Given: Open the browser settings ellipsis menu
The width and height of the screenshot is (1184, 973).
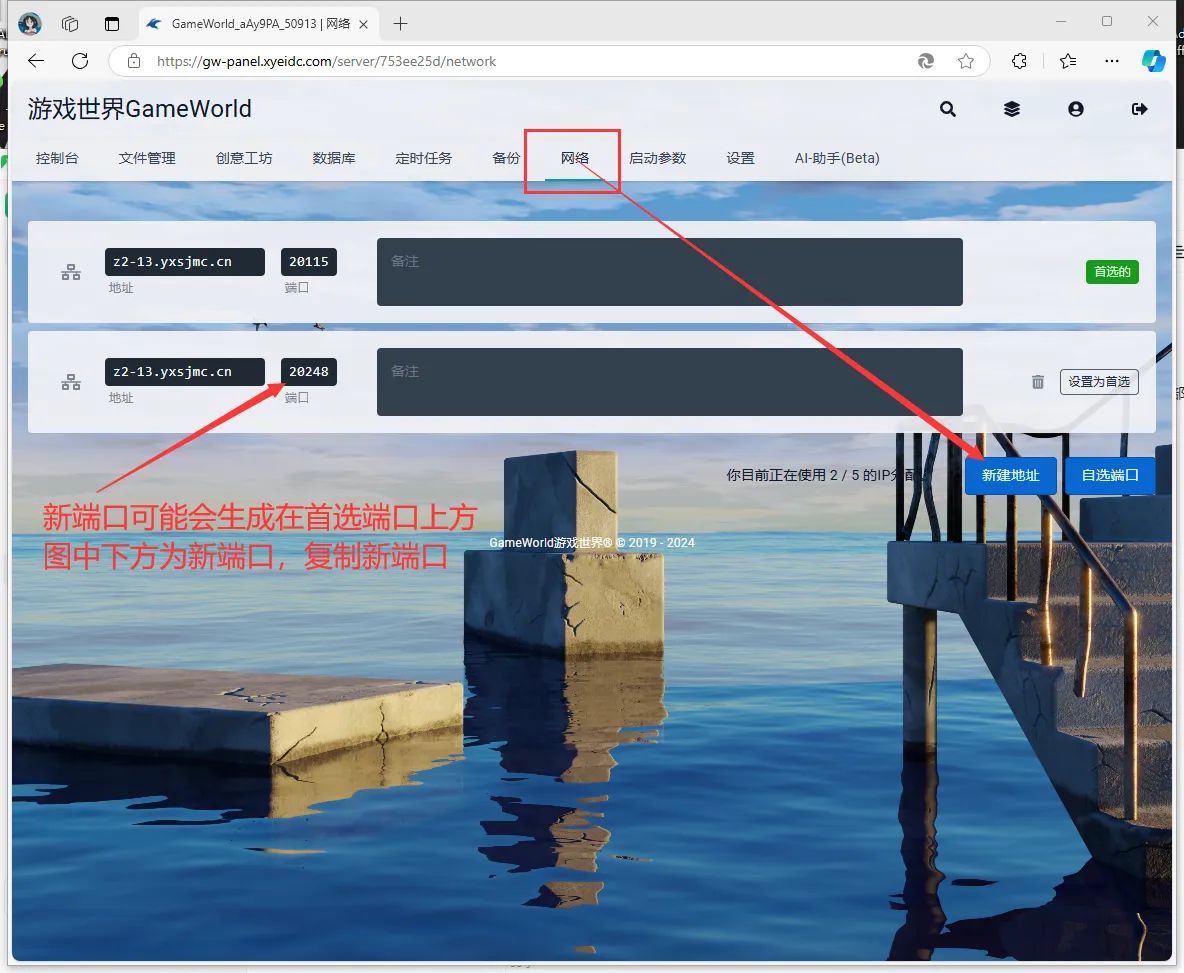Looking at the screenshot, I should coord(1112,61).
